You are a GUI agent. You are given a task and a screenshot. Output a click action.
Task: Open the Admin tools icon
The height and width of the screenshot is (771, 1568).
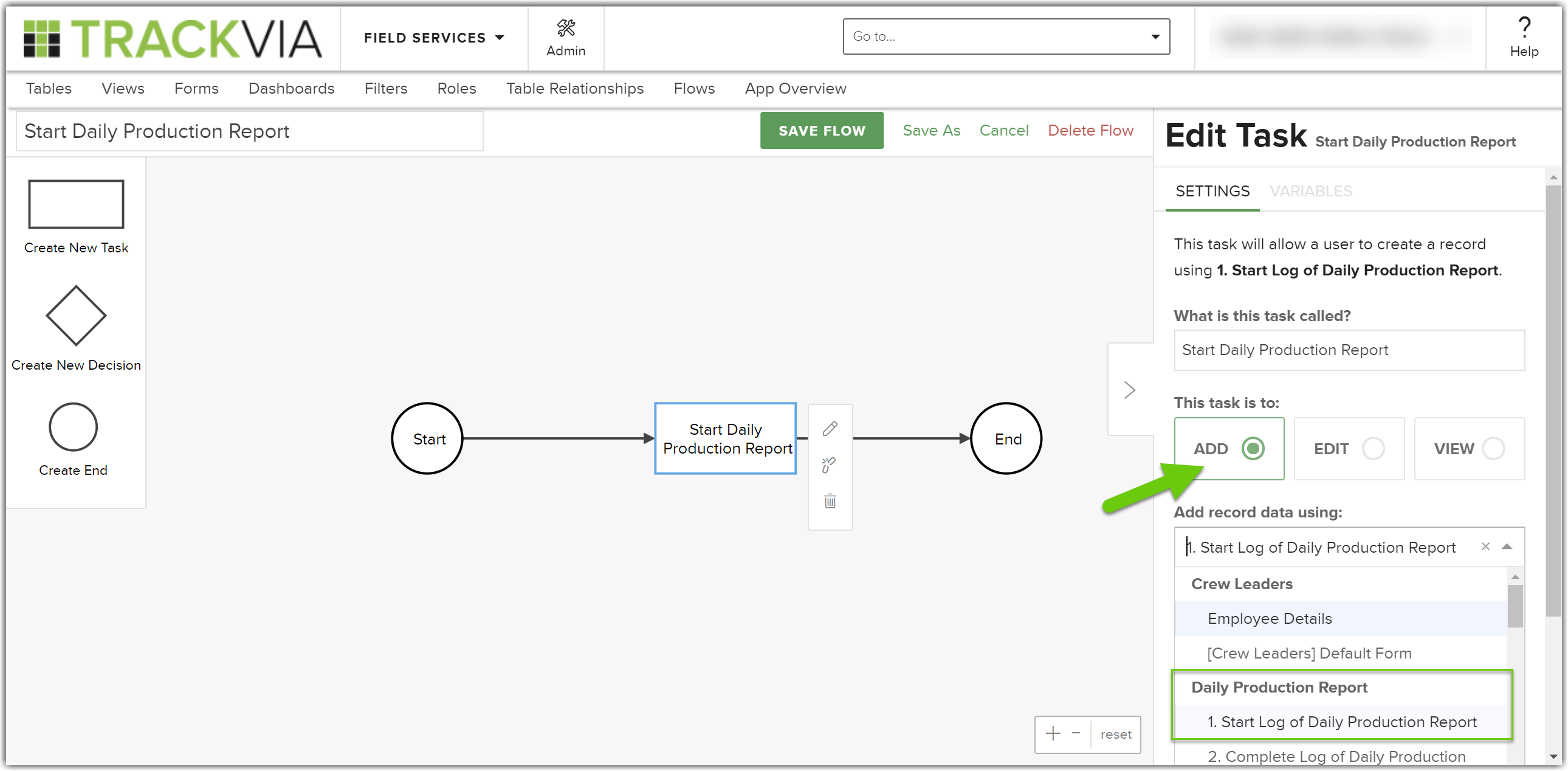(565, 27)
